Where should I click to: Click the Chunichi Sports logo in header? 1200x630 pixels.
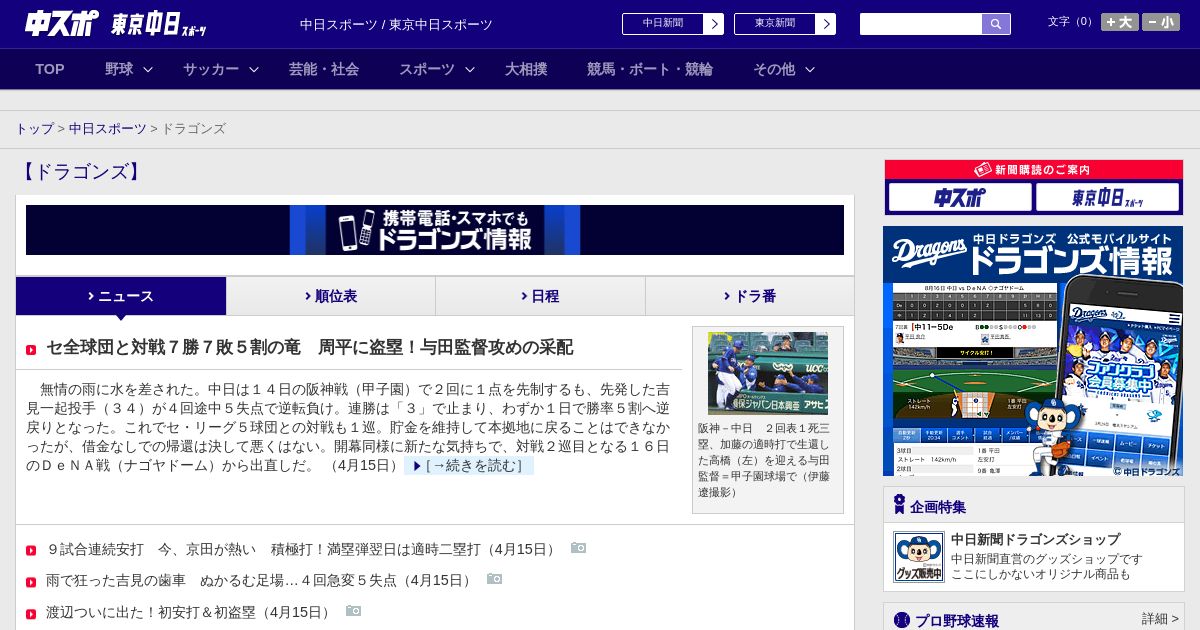click(62, 23)
